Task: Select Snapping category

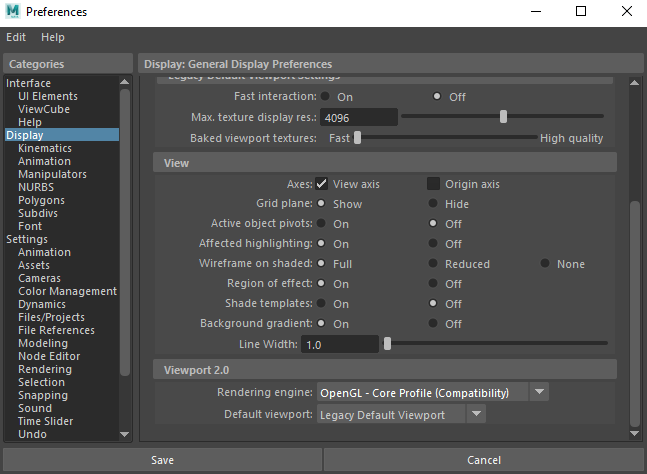Action: click(43, 395)
